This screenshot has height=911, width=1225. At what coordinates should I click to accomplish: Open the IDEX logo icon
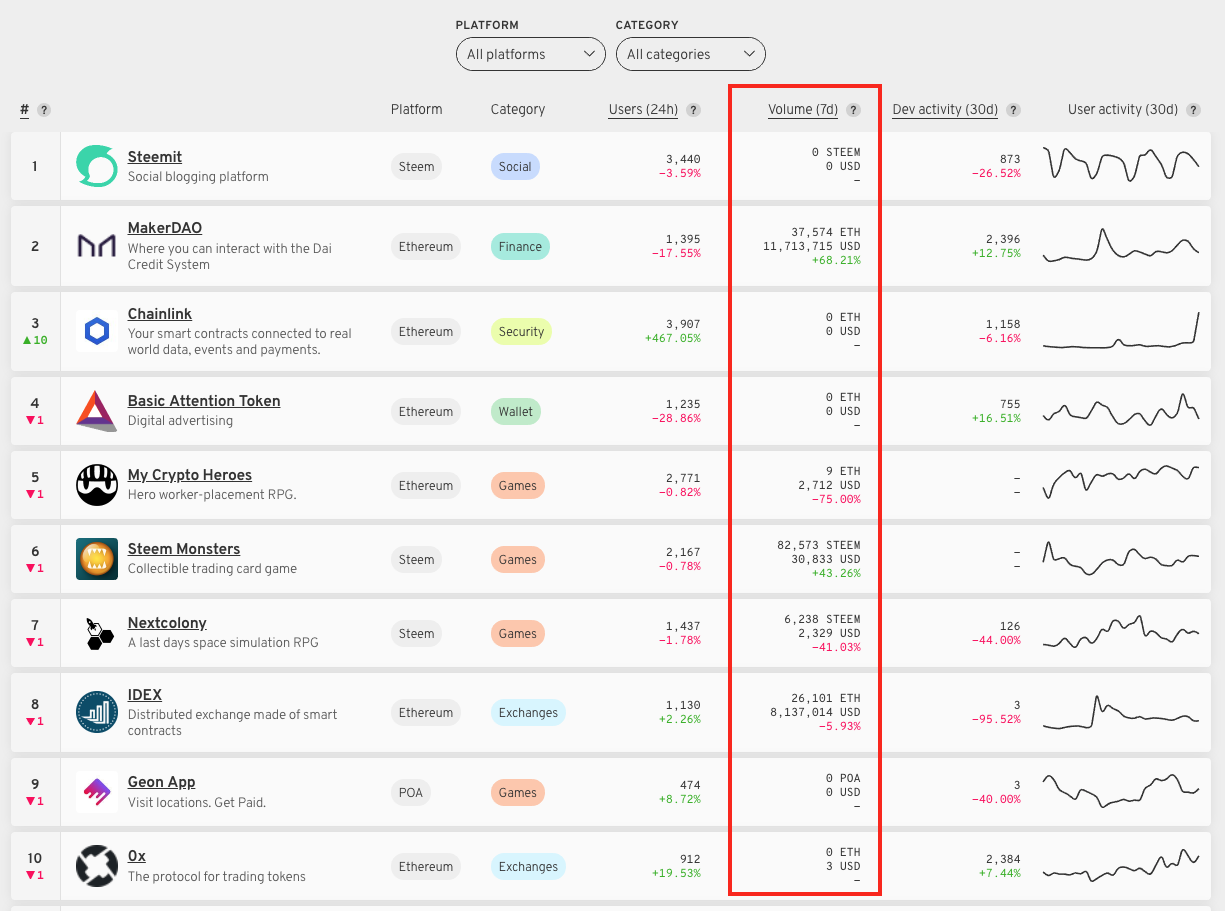[97, 712]
